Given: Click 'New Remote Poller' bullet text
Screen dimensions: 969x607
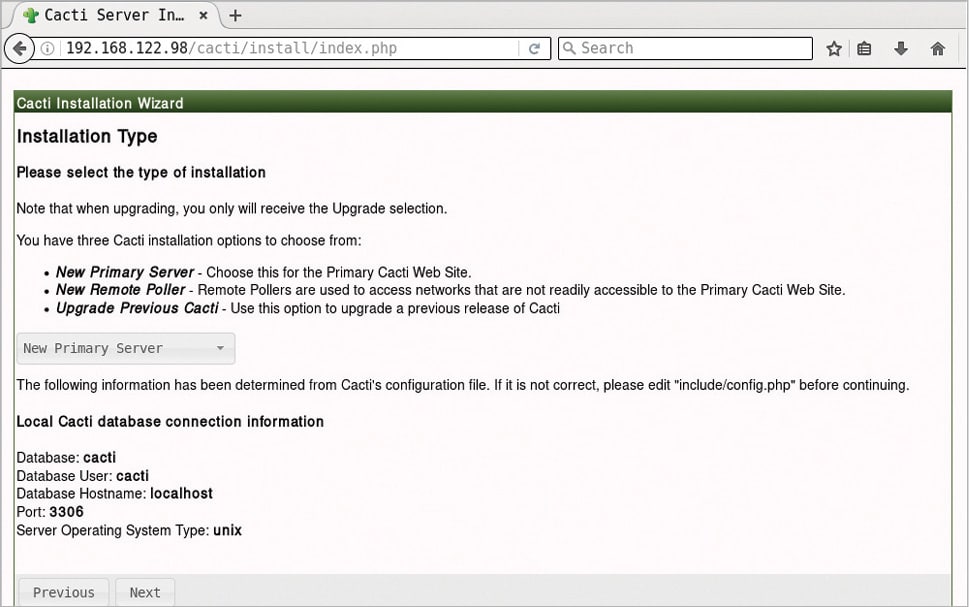Looking at the screenshot, I should coord(121,289).
